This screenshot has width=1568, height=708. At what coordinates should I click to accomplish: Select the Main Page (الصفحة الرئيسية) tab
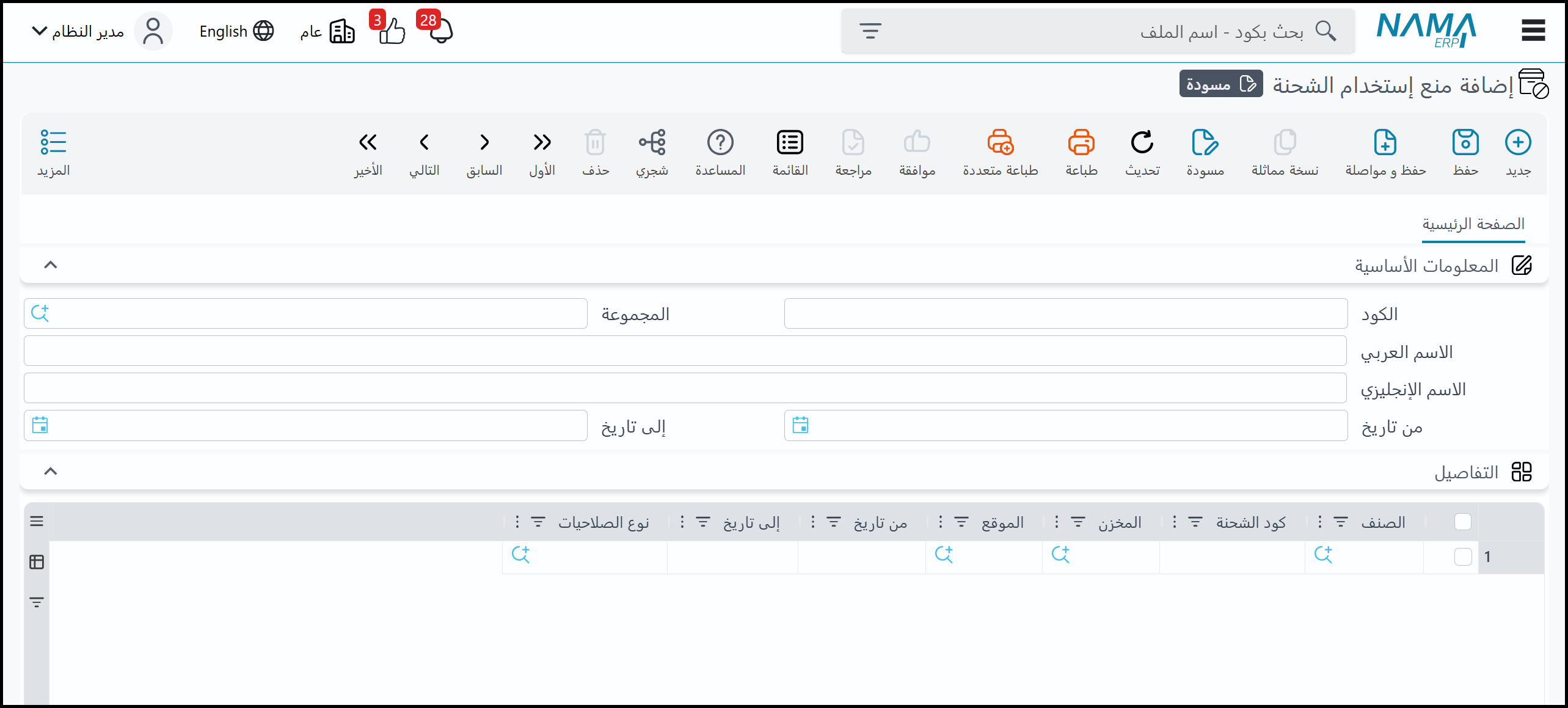[1473, 224]
